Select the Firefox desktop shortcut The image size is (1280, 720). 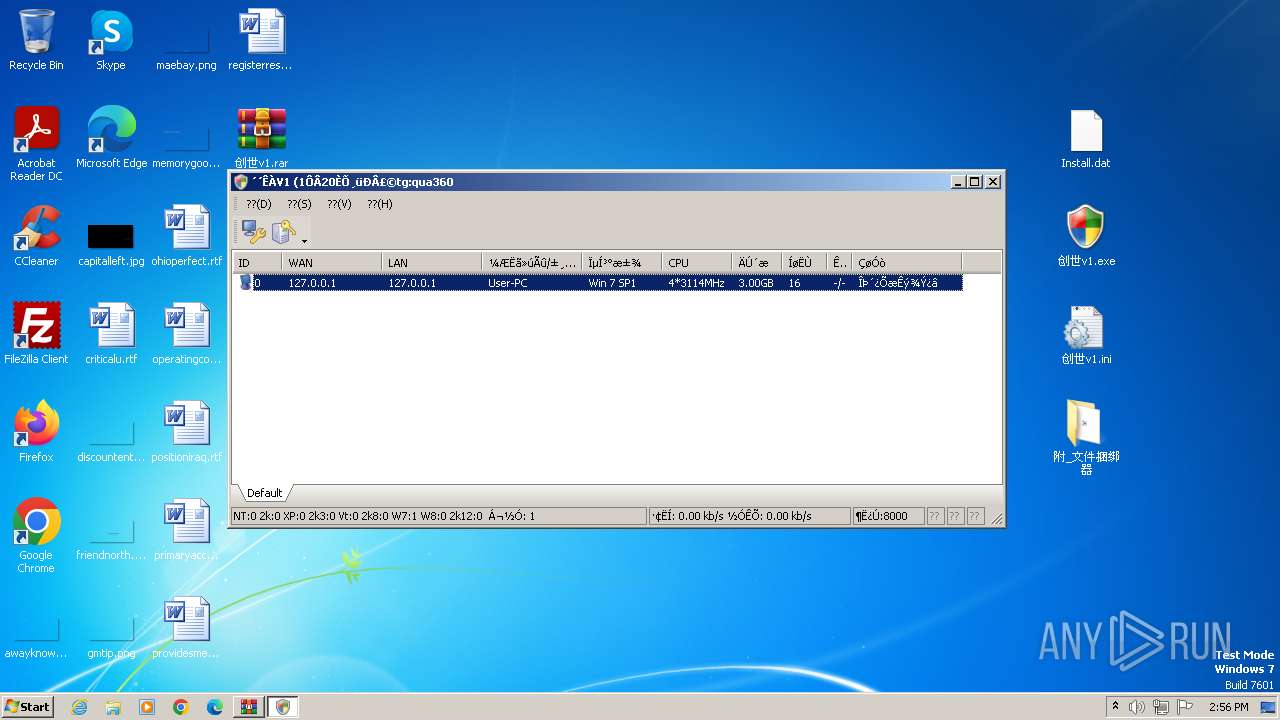coord(36,432)
